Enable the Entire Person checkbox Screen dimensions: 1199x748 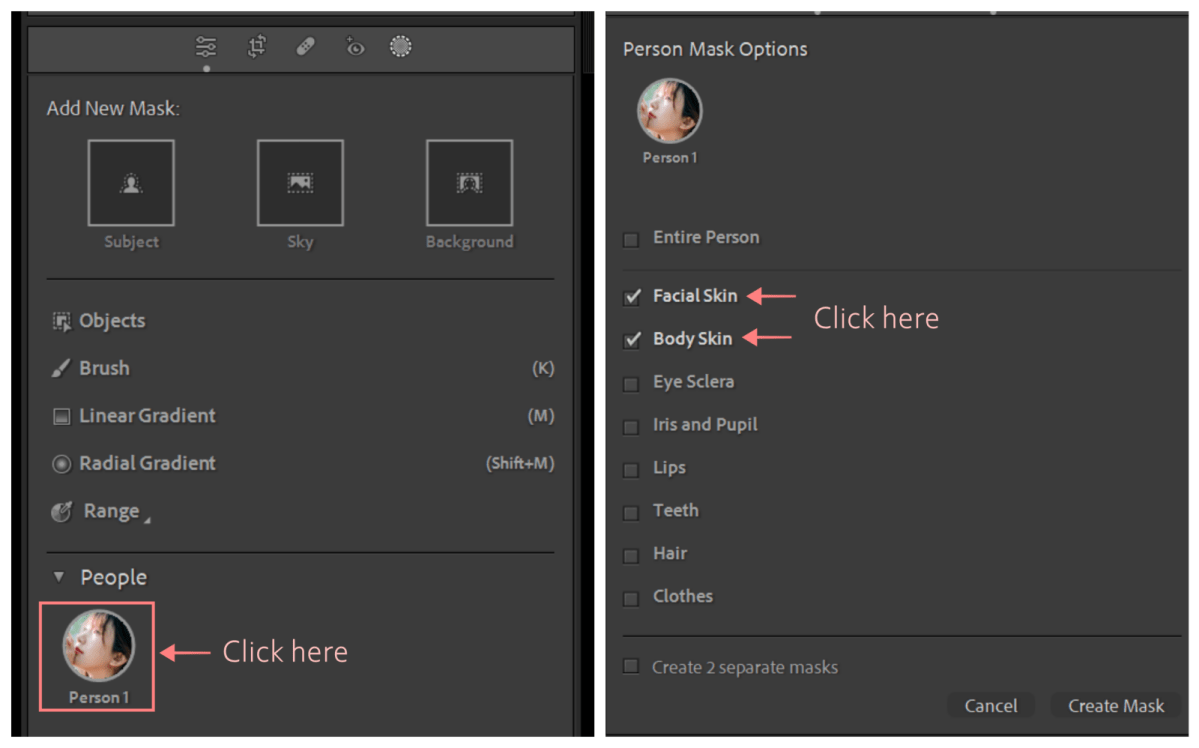[631, 239]
